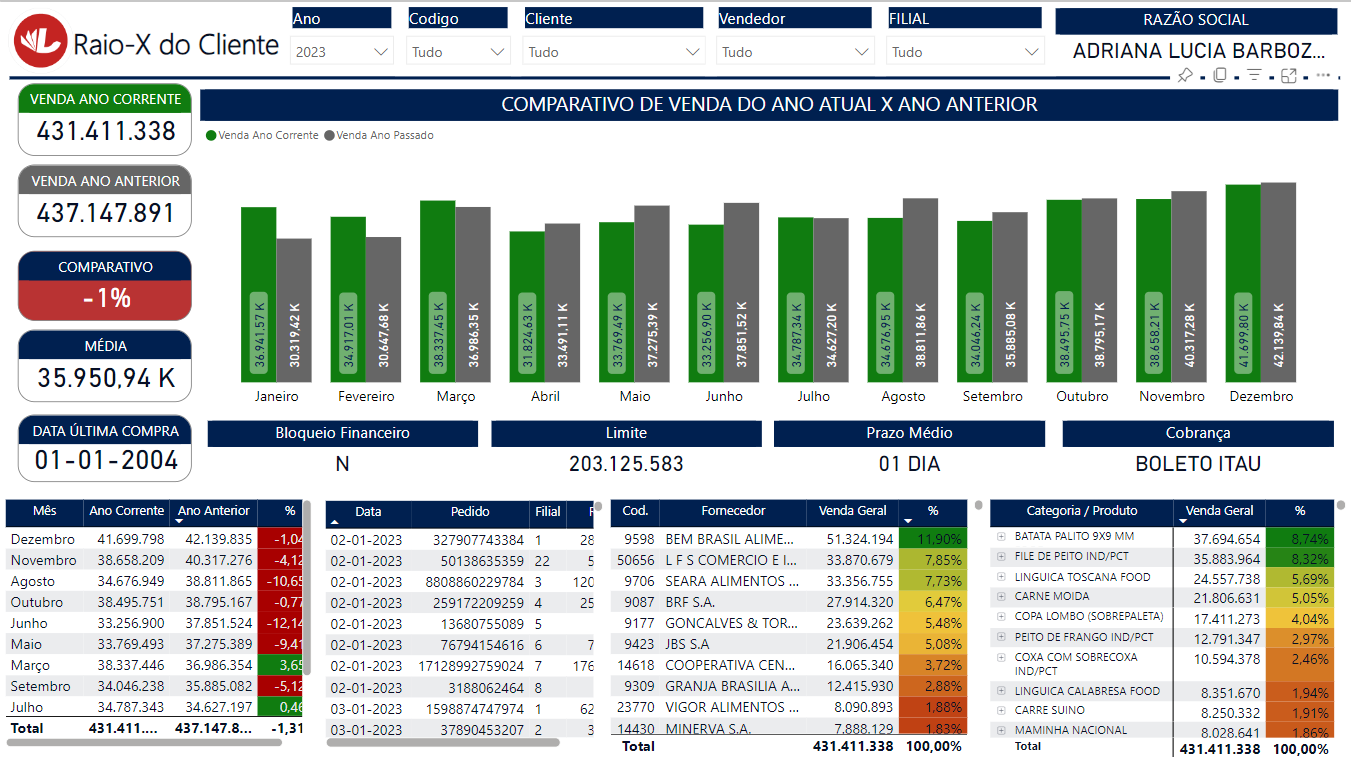This screenshot has height=776, width=1351.
Task: Sort by the Pedido column header
Action: coord(470,512)
